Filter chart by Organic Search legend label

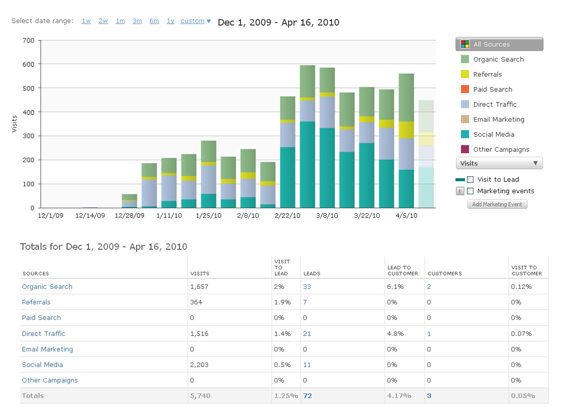click(x=499, y=59)
